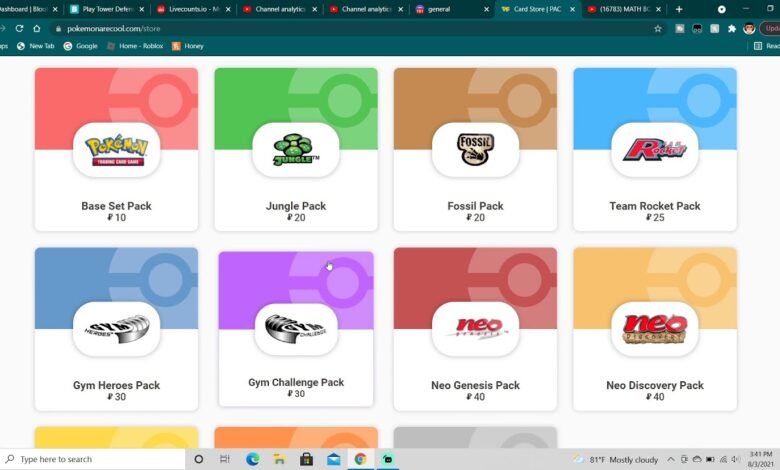Open the Base Set Pack logo icon

(x=116, y=150)
